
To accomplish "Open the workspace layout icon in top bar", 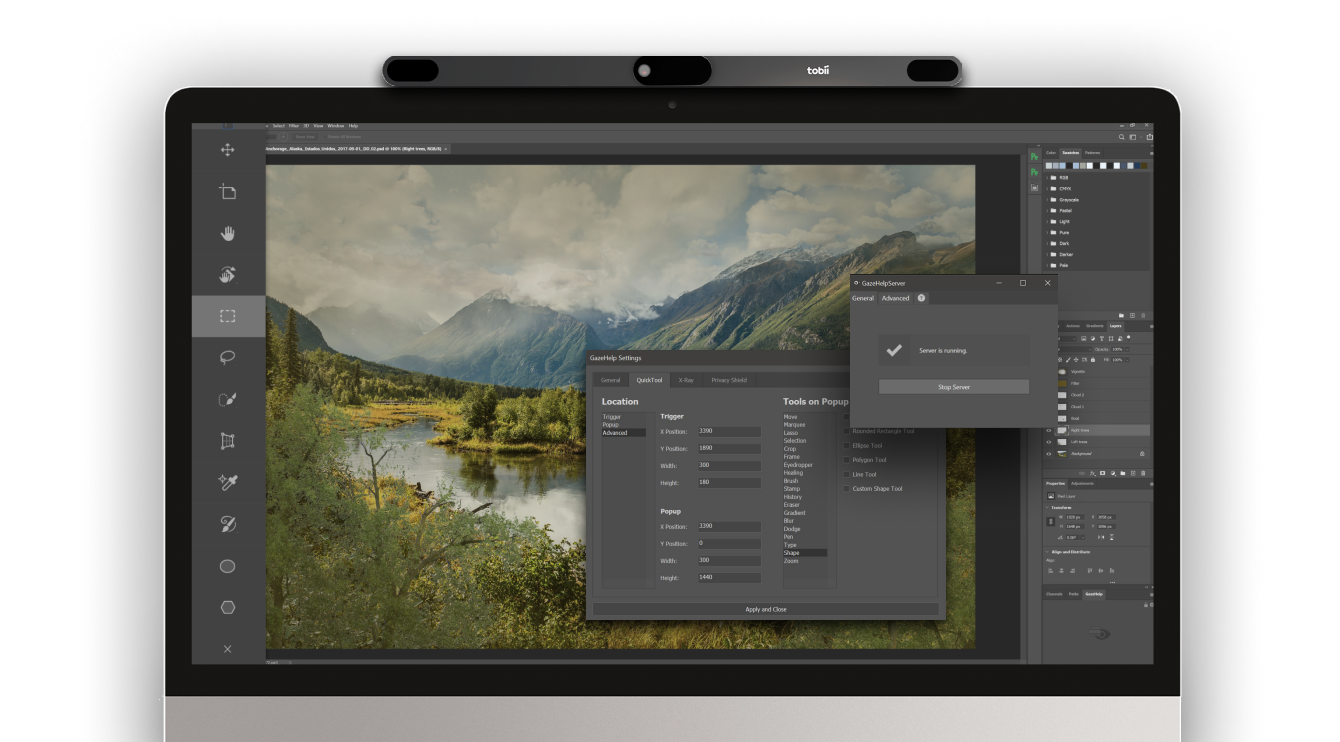I will 1133,137.
